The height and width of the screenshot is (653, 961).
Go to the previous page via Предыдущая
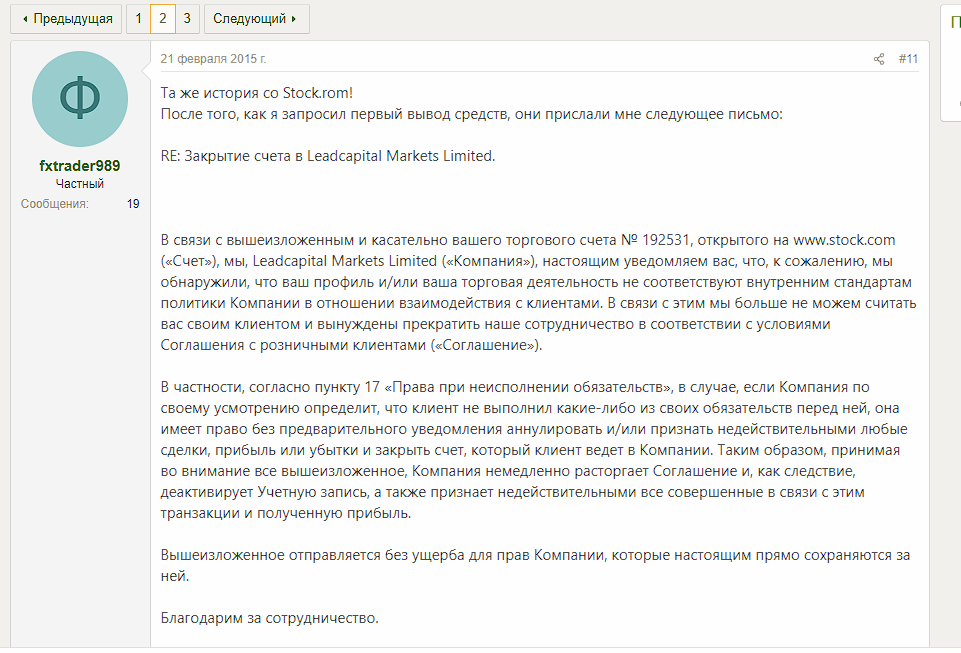tap(66, 19)
